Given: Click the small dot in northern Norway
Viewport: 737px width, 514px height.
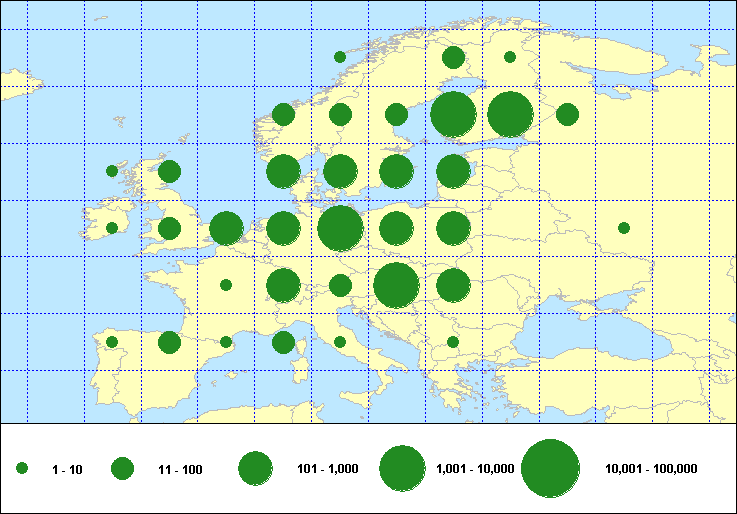Looking at the screenshot, I should (x=340, y=57).
